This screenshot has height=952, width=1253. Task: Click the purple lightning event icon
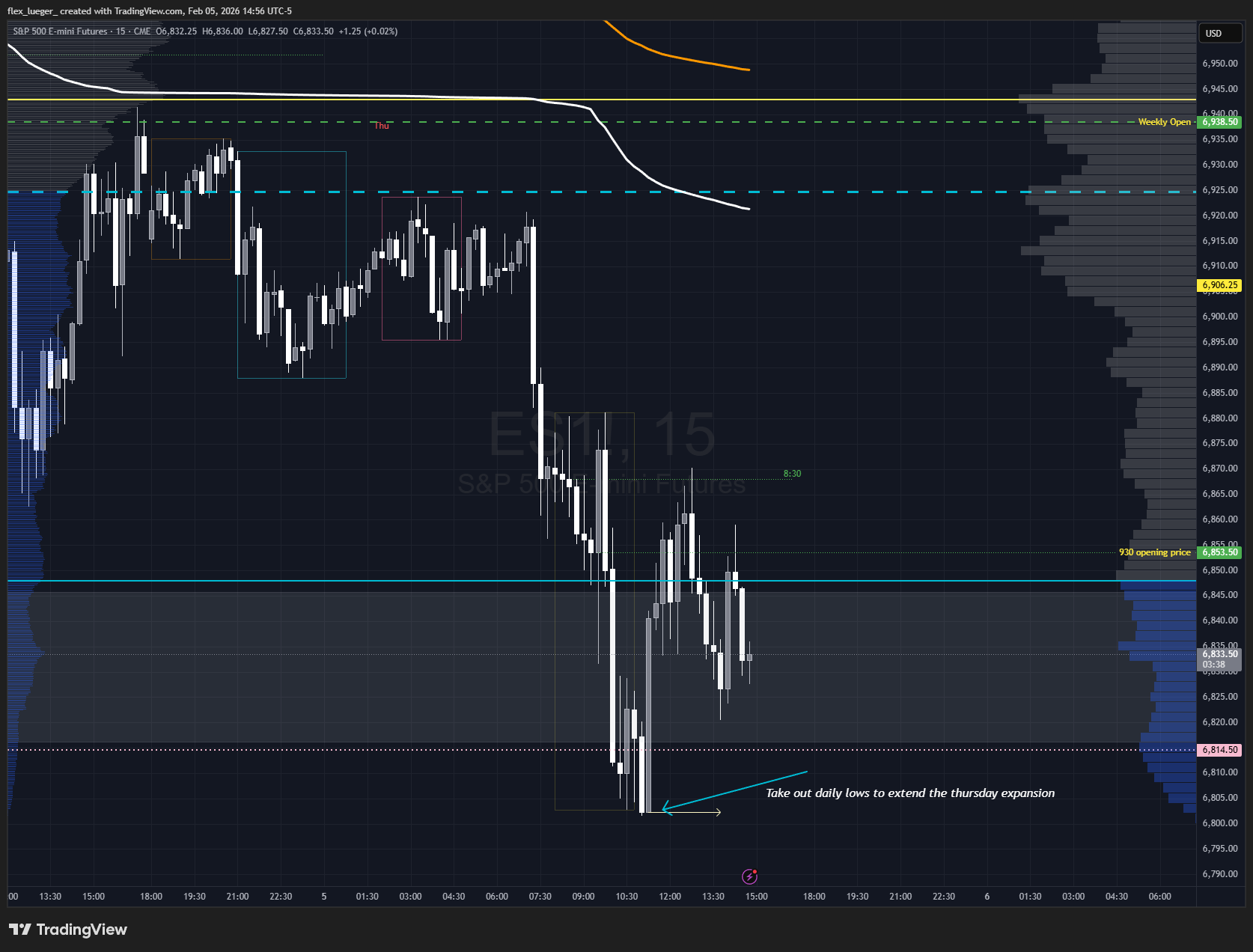(749, 876)
